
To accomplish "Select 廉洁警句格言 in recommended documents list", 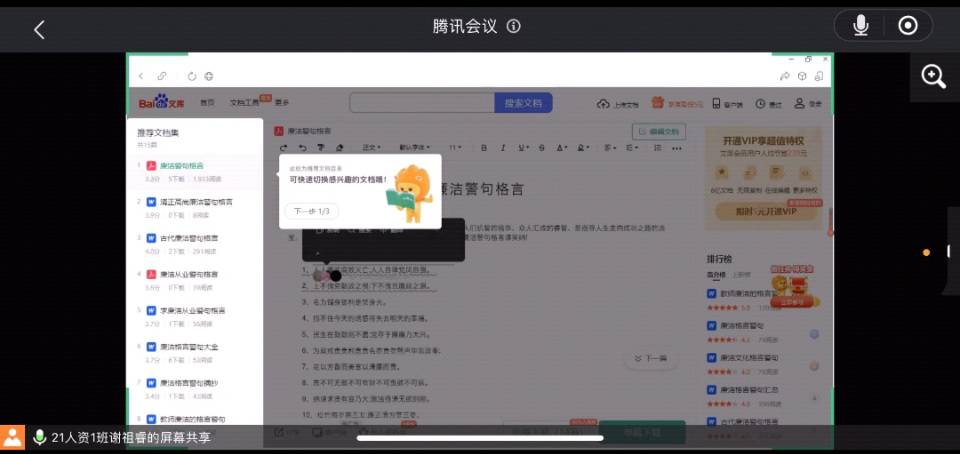I will (181, 166).
